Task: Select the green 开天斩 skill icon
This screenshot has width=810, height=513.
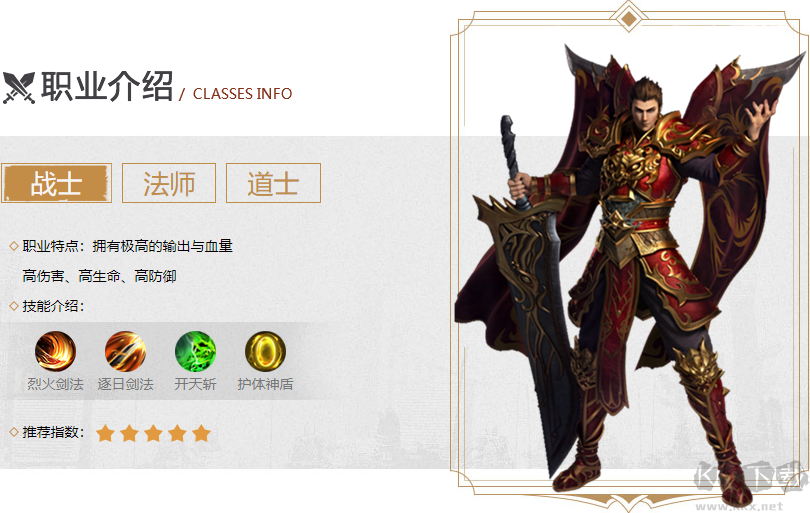Action: point(195,351)
